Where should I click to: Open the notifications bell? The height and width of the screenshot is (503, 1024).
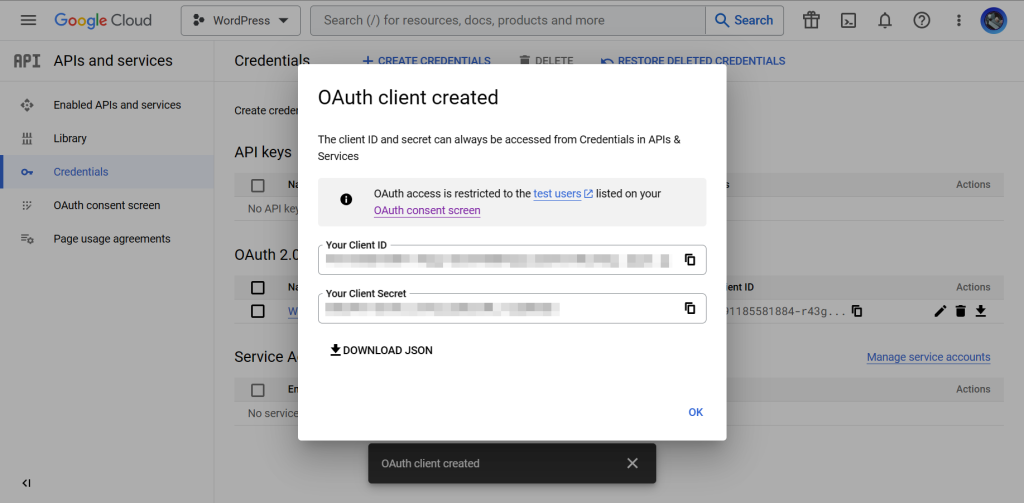[885, 20]
